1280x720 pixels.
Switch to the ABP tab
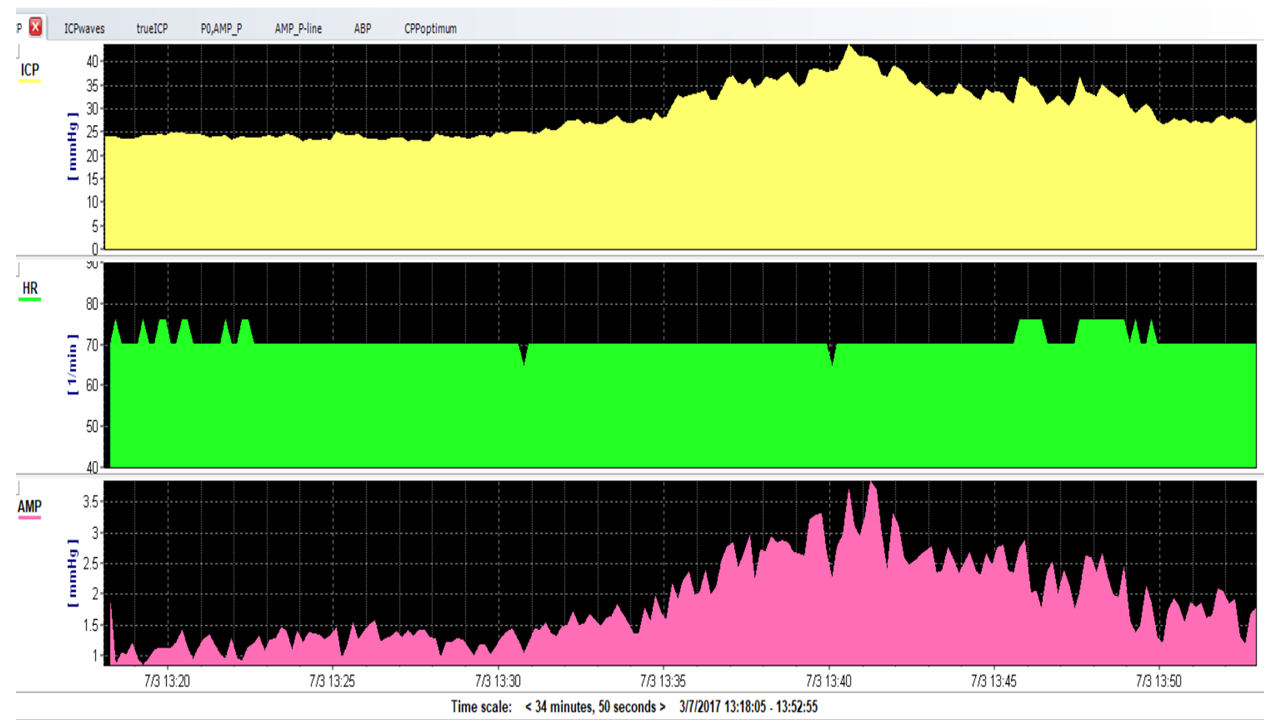[362, 29]
